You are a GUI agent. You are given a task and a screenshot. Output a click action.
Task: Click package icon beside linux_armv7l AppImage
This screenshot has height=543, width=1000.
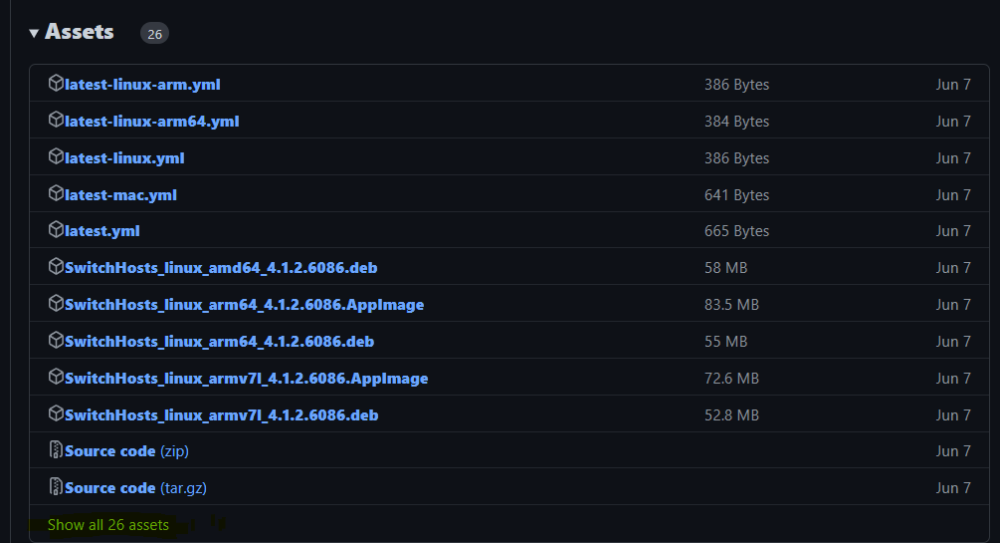[55, 377]
